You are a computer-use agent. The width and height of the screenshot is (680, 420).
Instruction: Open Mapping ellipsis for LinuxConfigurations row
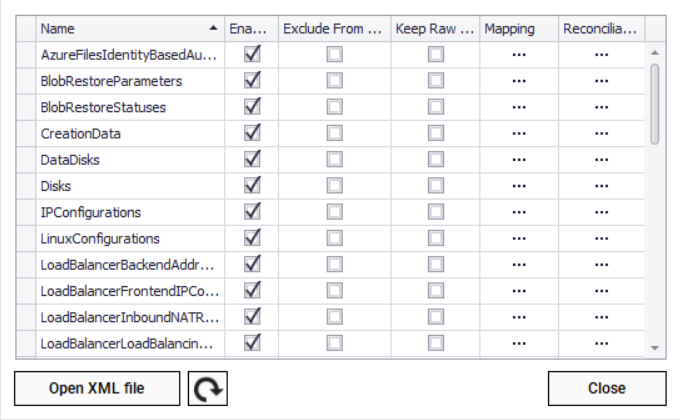pyautogui.click(x=519, y=238)
